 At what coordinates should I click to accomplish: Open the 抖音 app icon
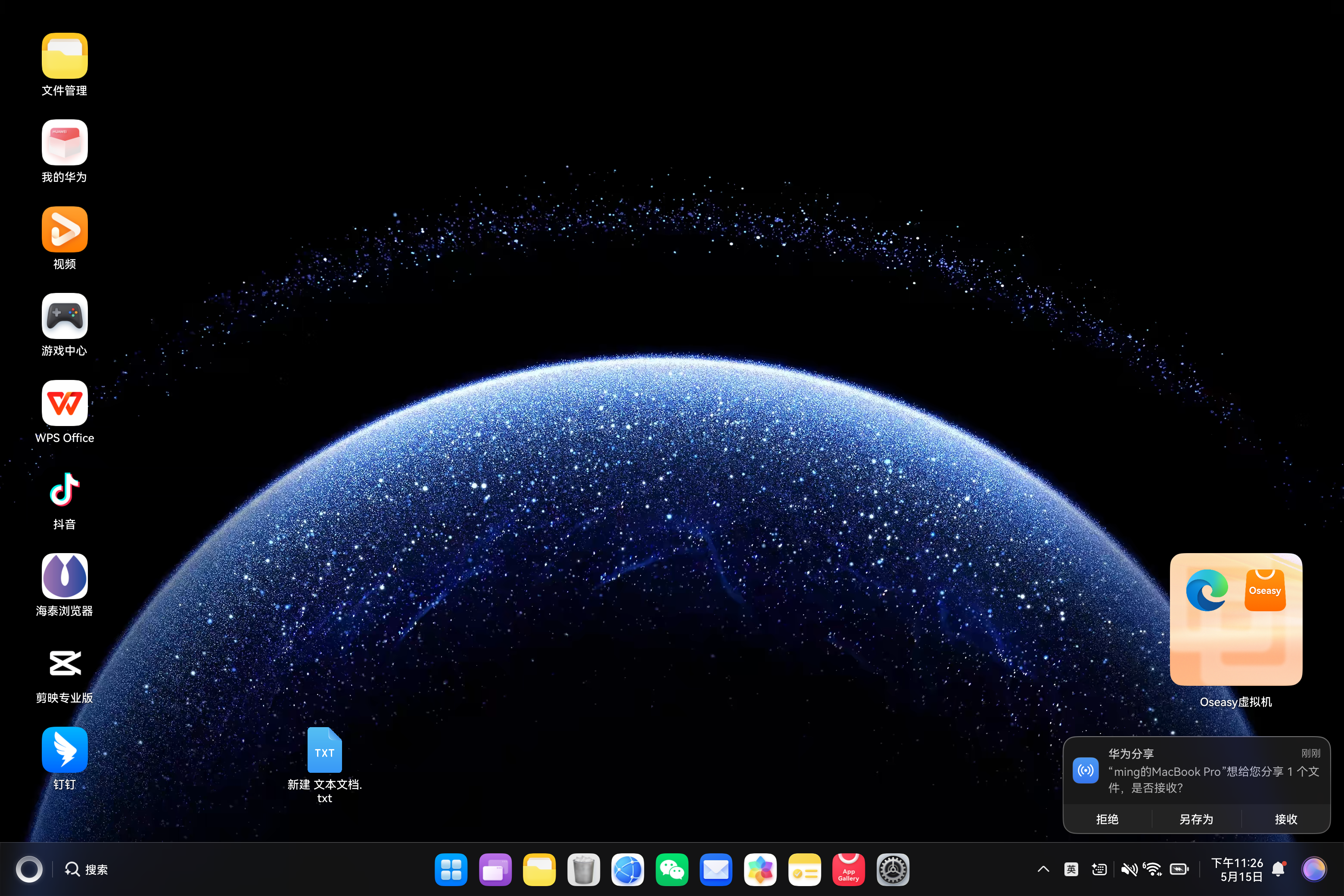65,490
